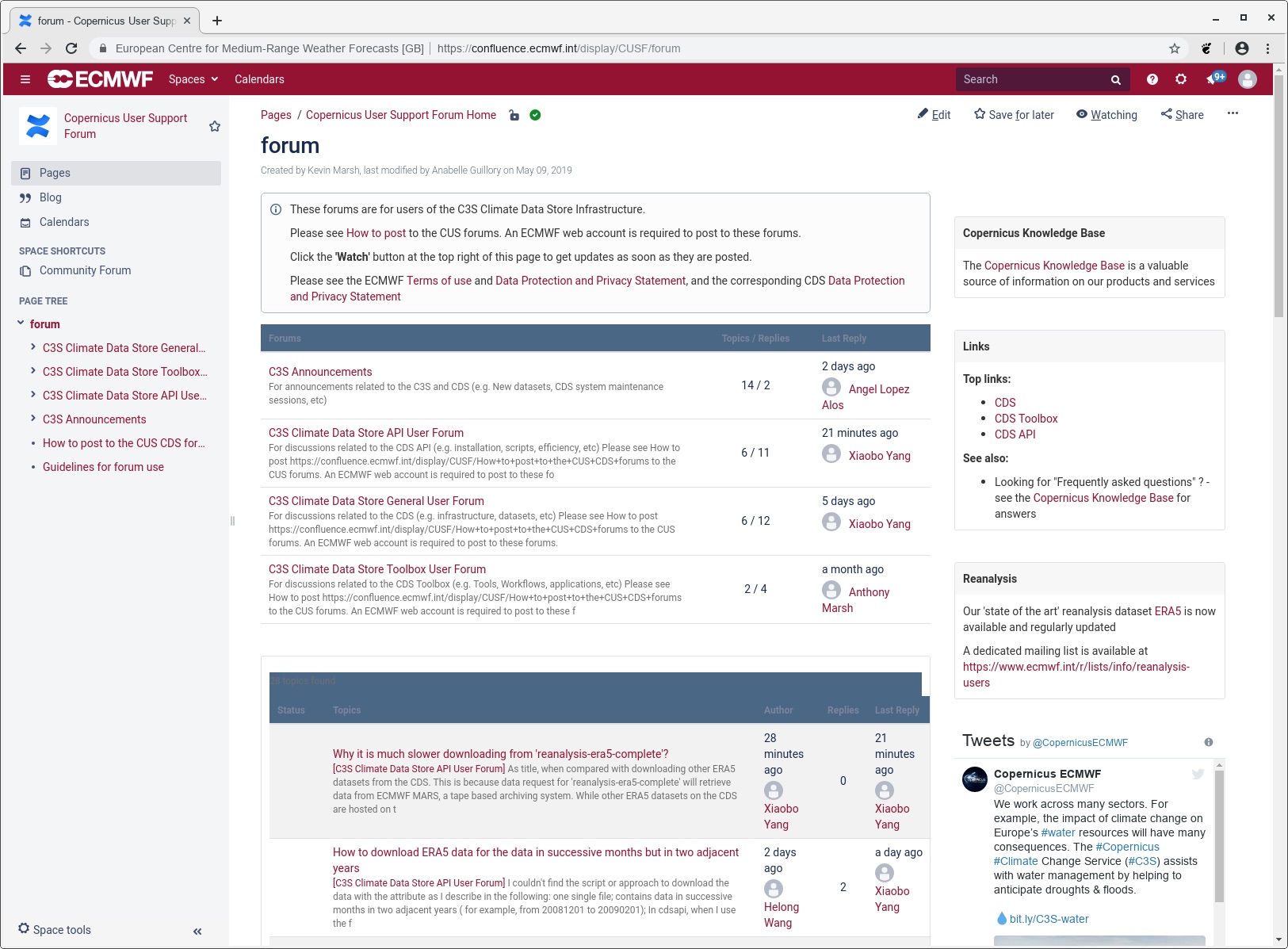
Task: Expand C3S Climate Data Store API tree item
Action: (x=32, y=395)
